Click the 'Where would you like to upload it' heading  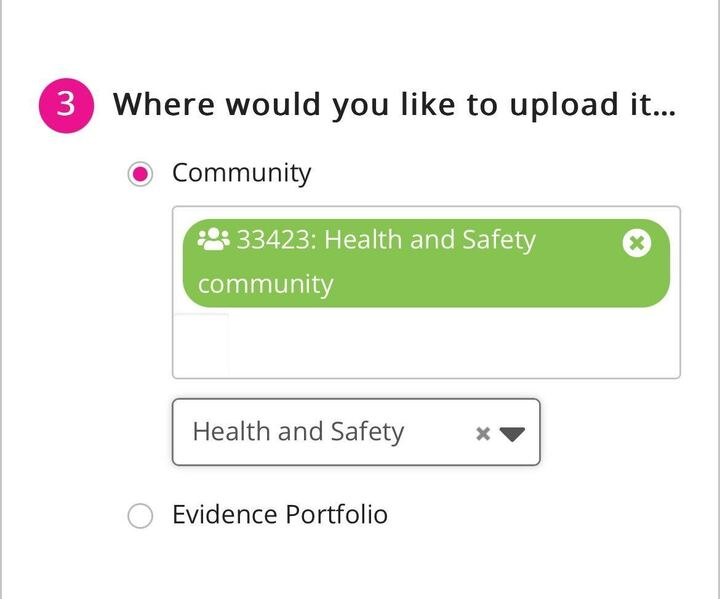pos(394,105)
